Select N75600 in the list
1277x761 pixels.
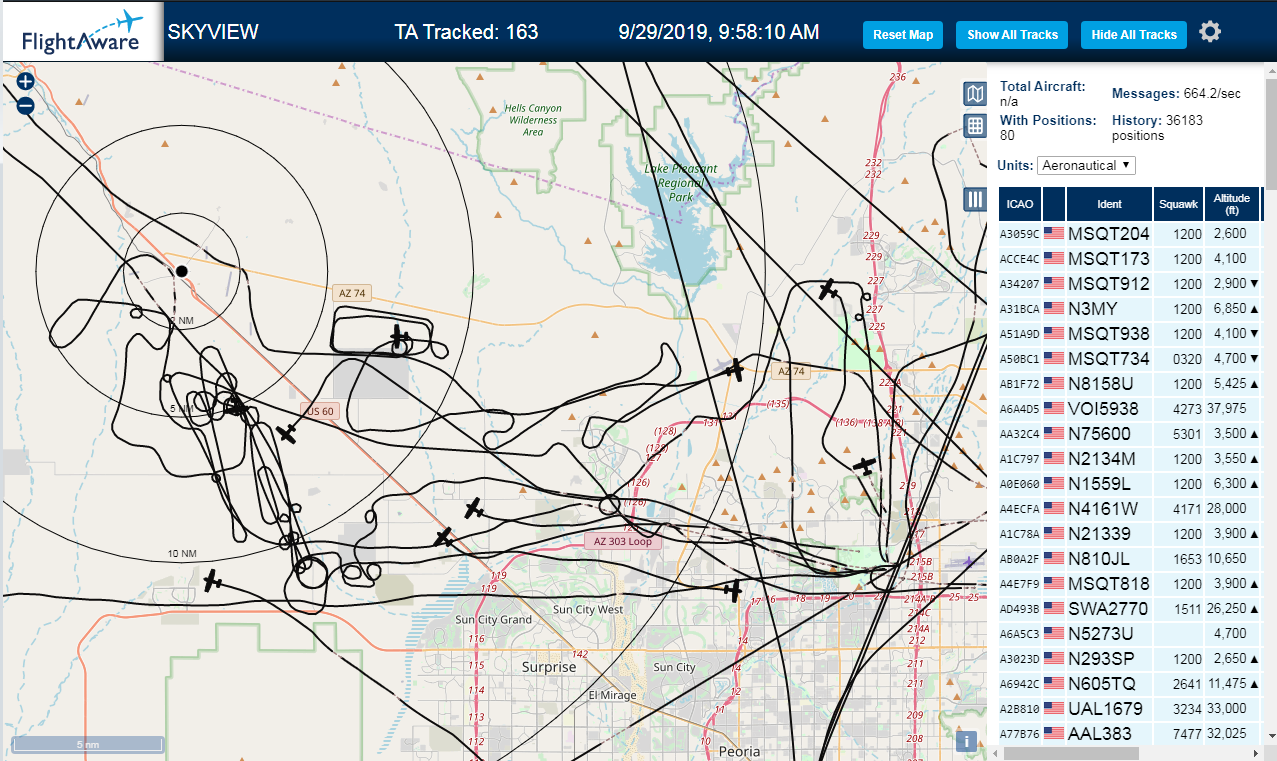[1130, 434]
